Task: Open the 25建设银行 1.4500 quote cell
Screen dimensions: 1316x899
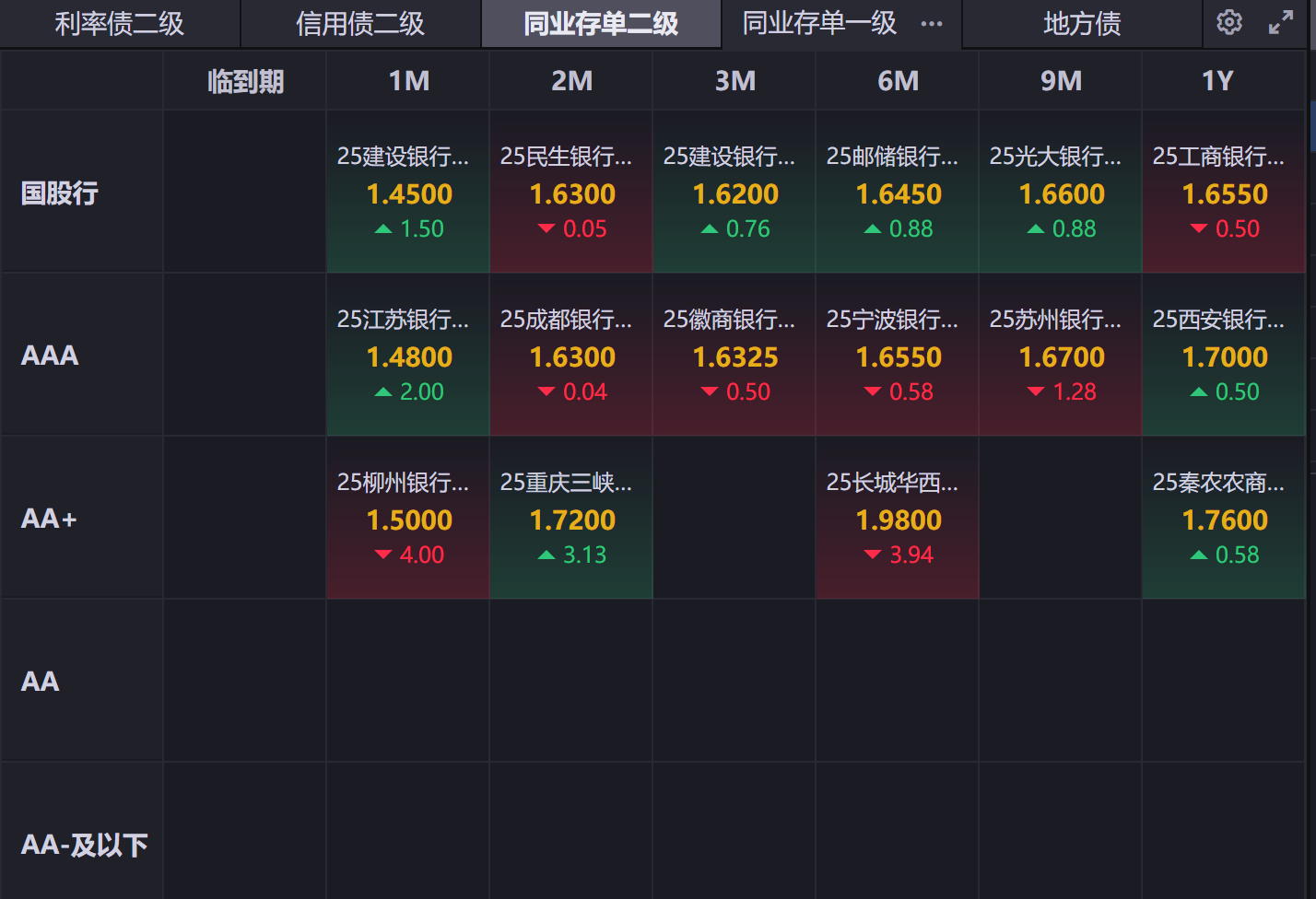Action: tap(408, 193)
